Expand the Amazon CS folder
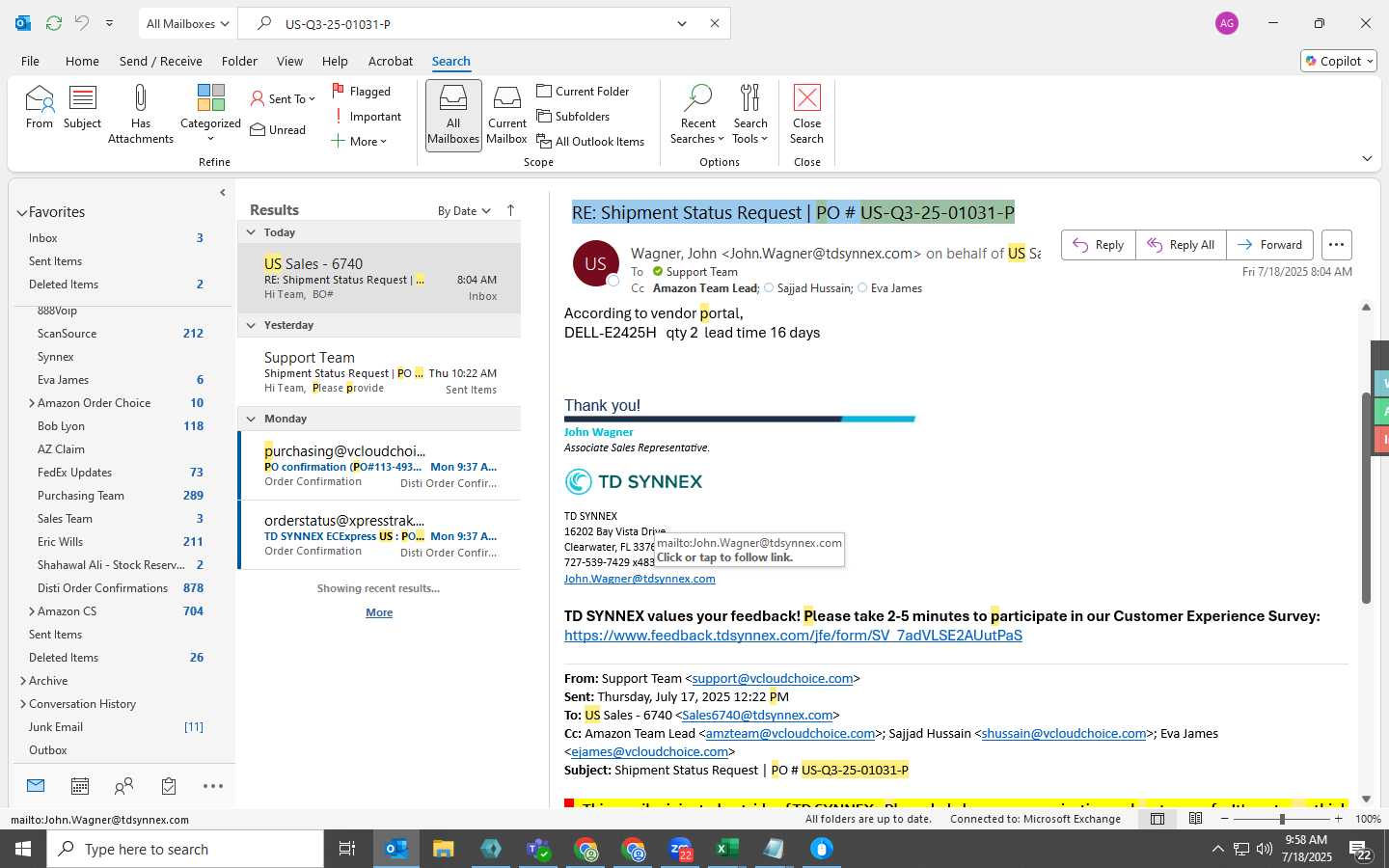Screen dimensions: 1389x868 click(x=32, y=611)
